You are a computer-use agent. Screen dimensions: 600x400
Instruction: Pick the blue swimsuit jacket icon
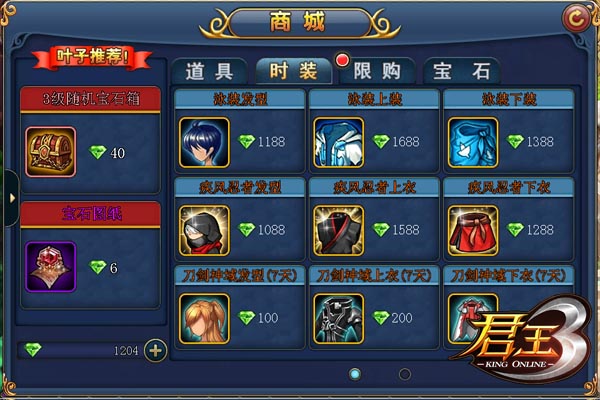point(339,142)
